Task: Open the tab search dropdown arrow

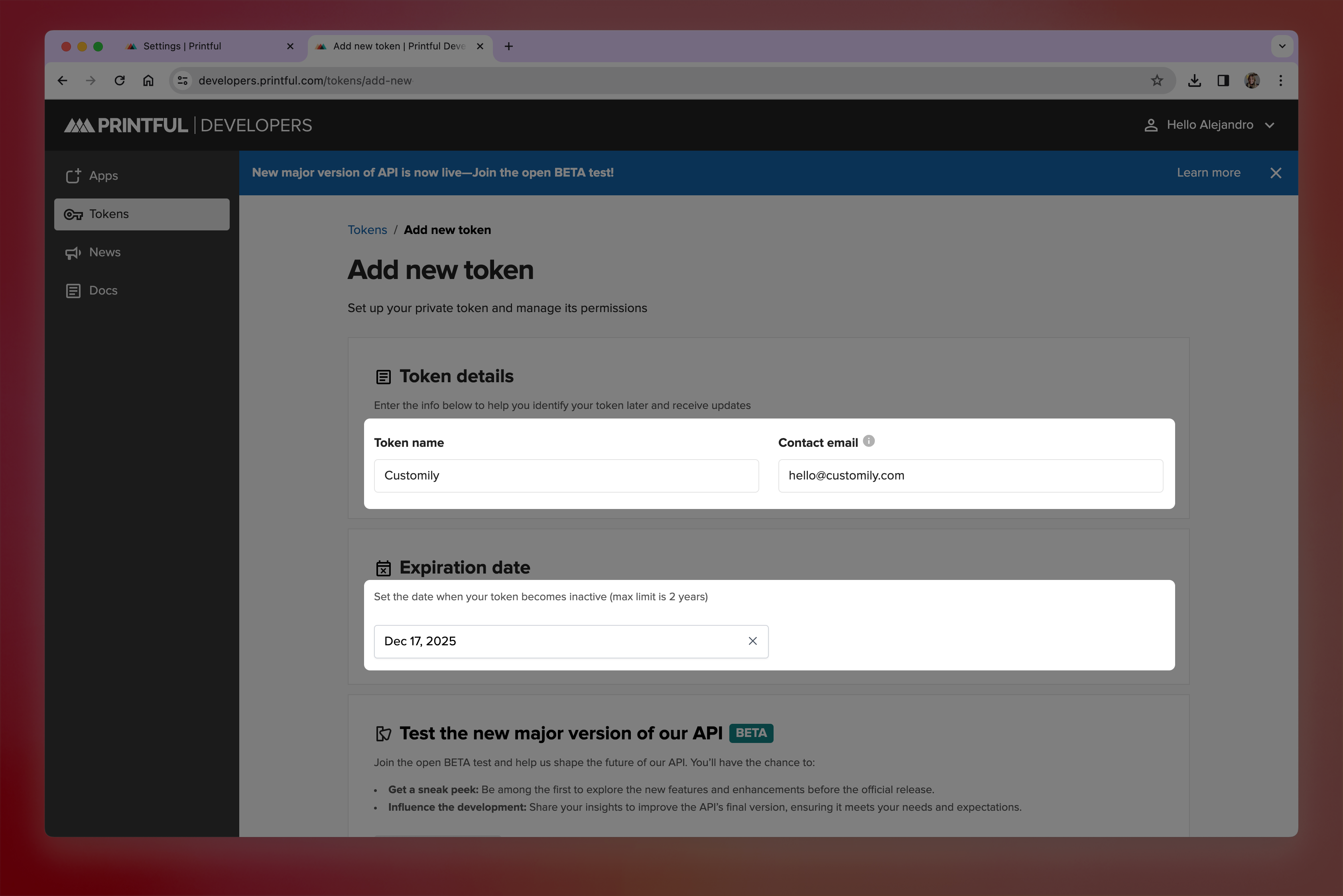Action: click(1282, 46)
